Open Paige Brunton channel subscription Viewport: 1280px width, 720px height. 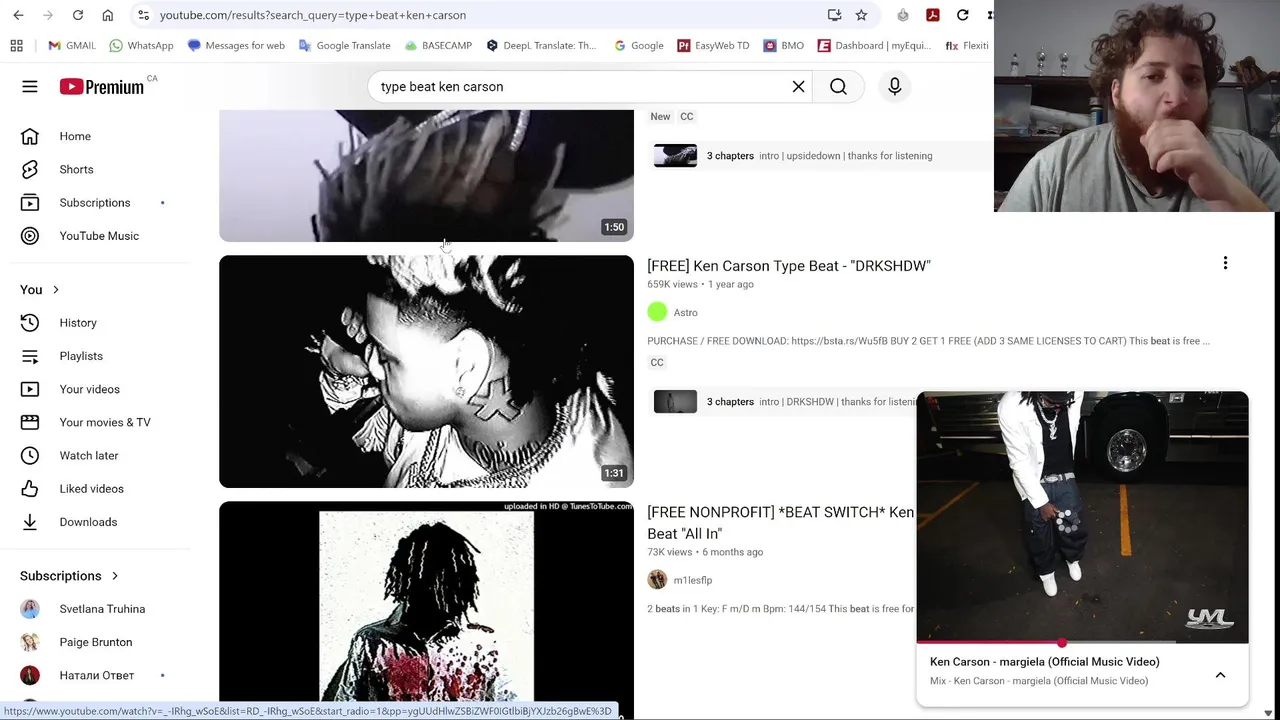(95, 642)
